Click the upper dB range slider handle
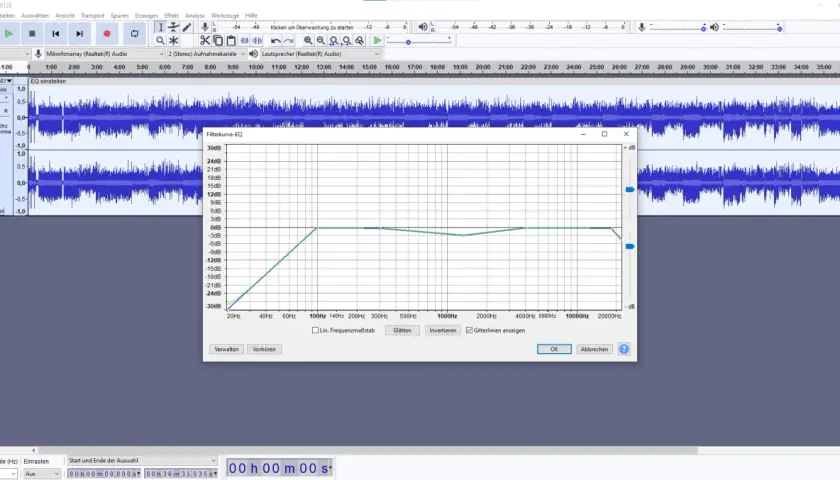The image size is (840, 480). click(630, 189)
